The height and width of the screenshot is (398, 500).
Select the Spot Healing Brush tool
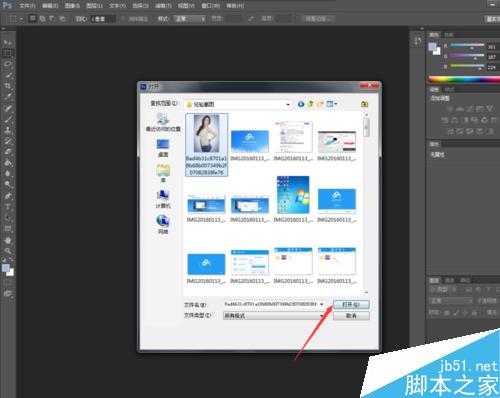click(x=8, y=108)
